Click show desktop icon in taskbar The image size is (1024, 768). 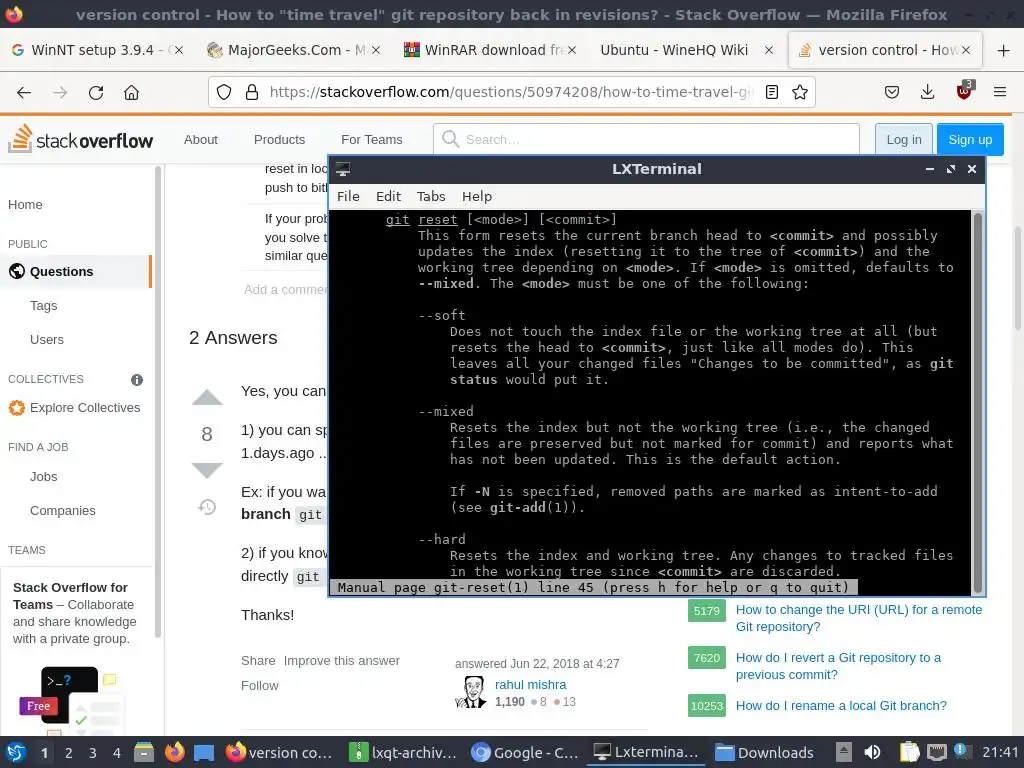[x=204, y=752]
